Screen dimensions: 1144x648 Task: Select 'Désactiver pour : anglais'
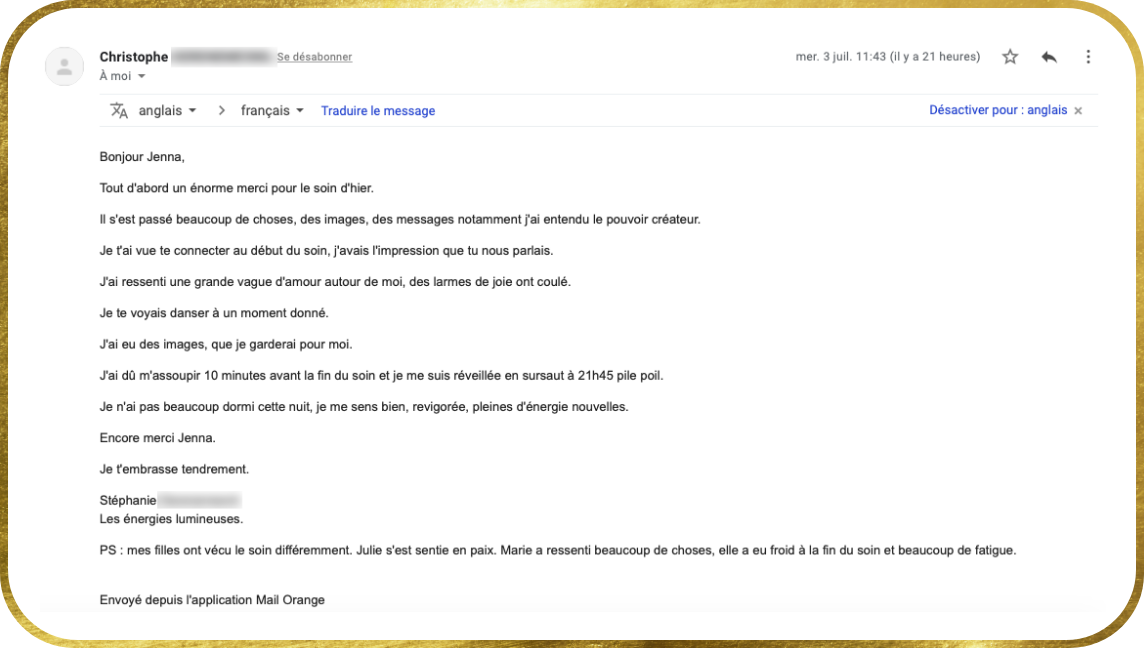tap(998, 110)
